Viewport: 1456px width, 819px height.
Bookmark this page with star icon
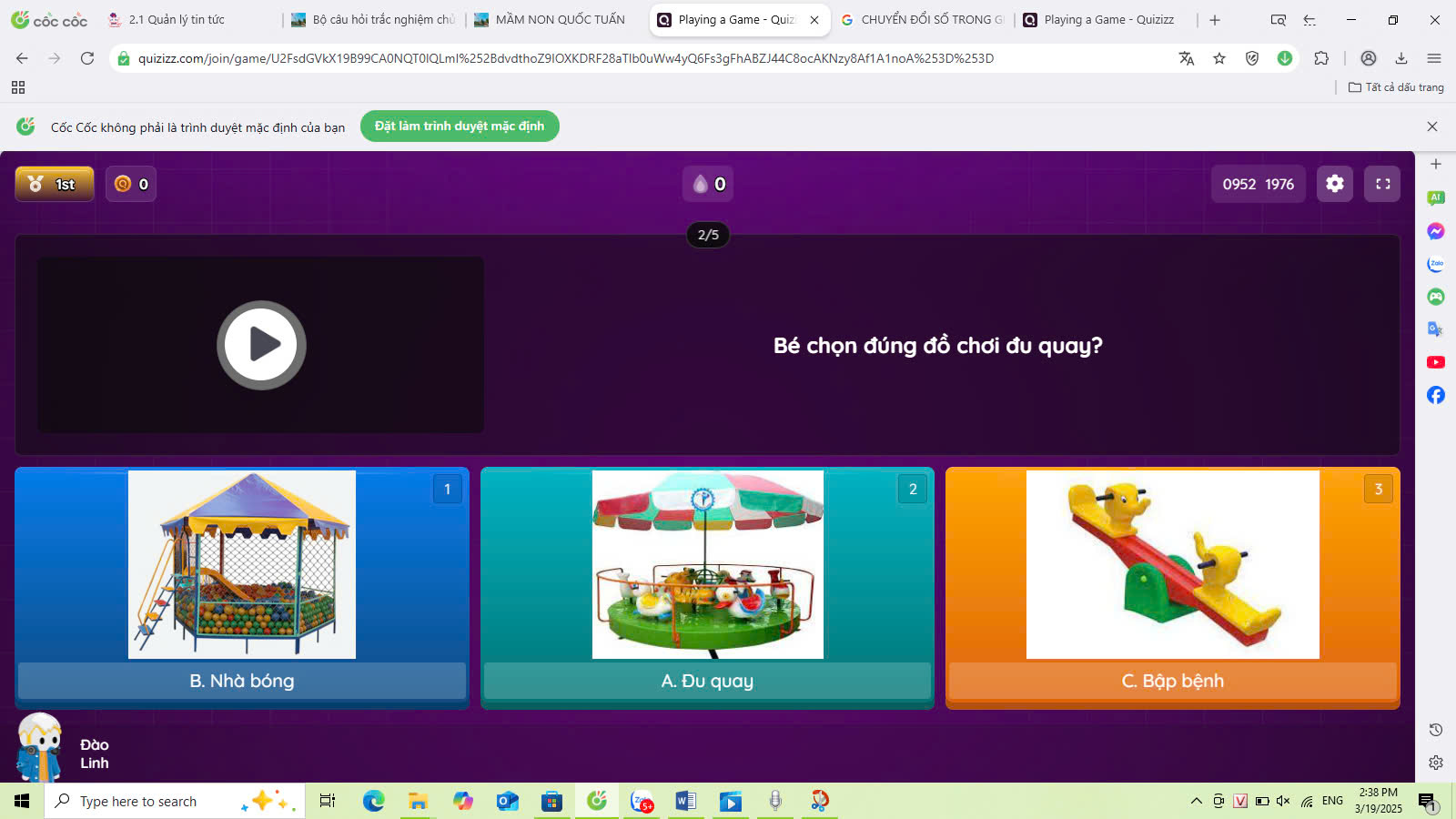(x=1219, y=58)
